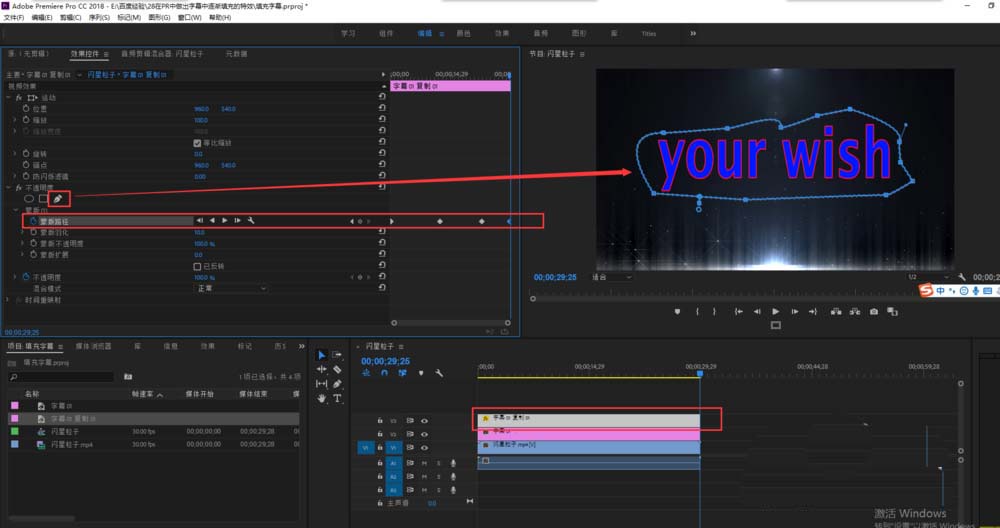1000x528 pixels.
Task: Toggle animation stopwatch for Rotation
Action: (x=26, y=154)
